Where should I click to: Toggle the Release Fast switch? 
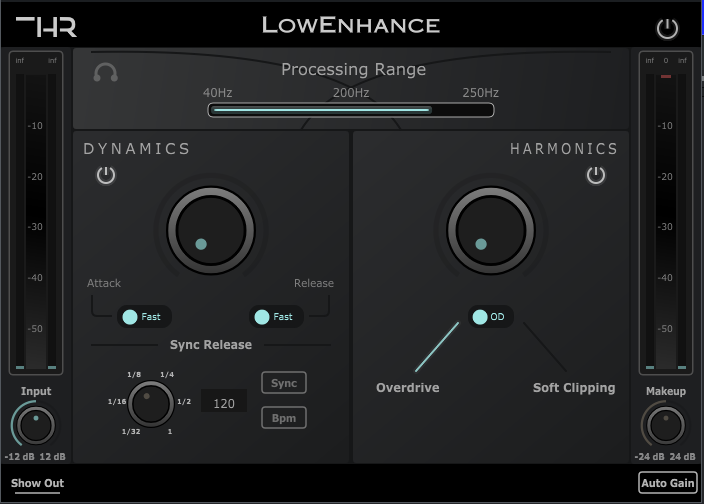[274, 317]
